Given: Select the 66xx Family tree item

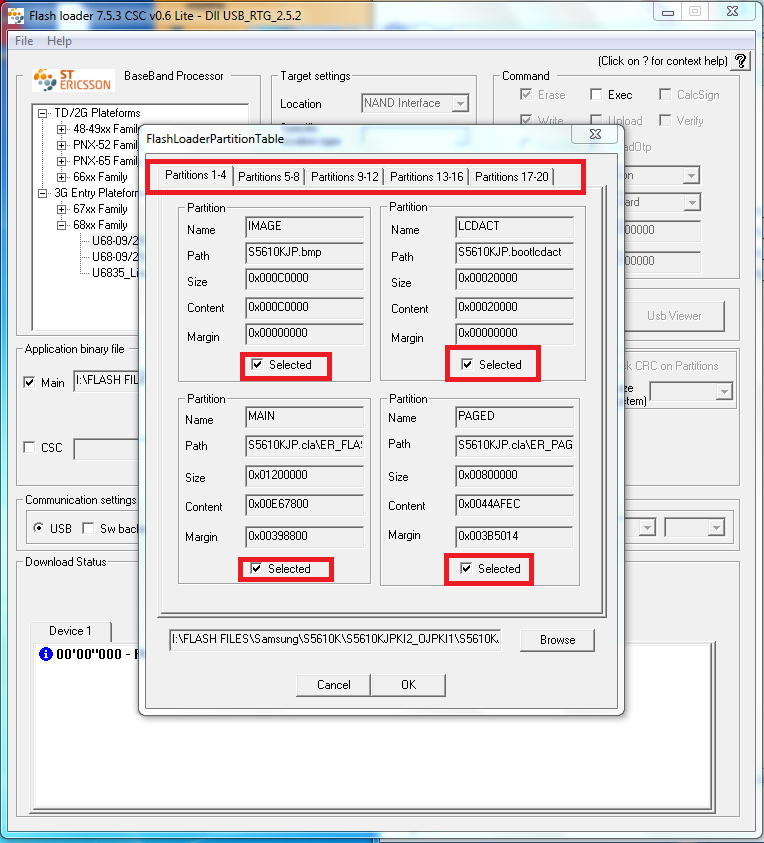Looking at the screenshot, I should point(100,177).
